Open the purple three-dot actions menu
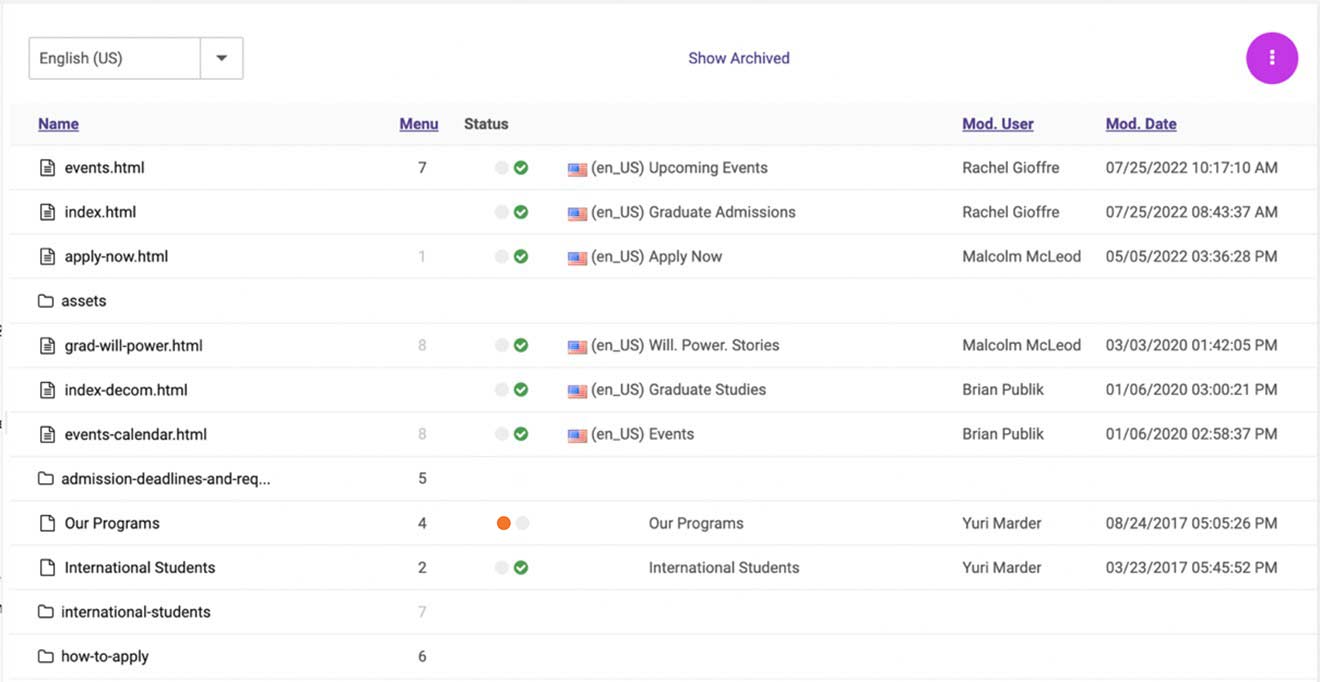 coord(1271,58)
